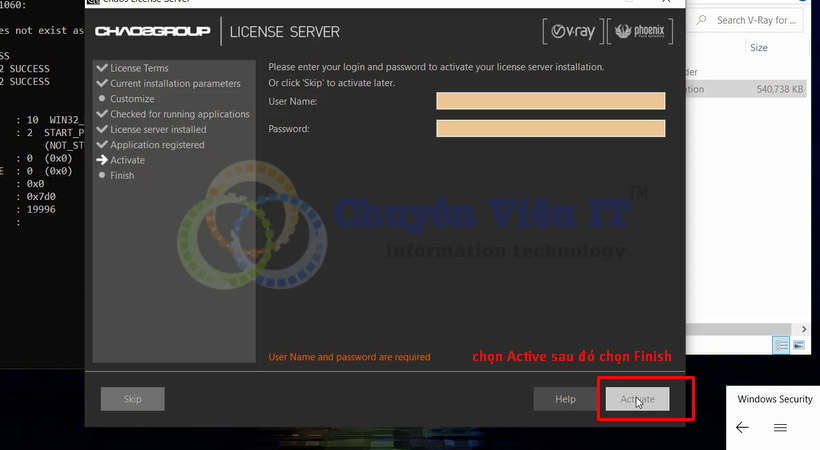Switch Explorer to details view icon
The width and height of the screenshot is (820, 450).
coord(781,345)
